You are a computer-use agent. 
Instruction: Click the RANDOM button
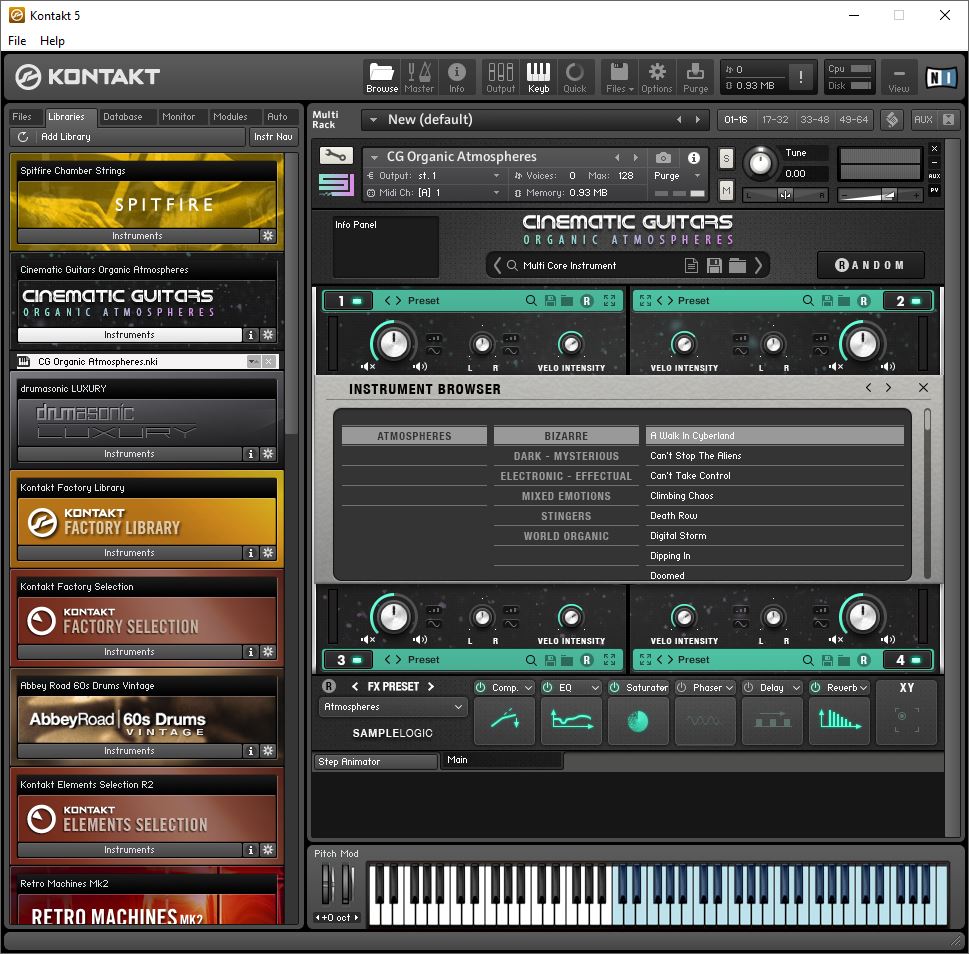tap(871, 265)
